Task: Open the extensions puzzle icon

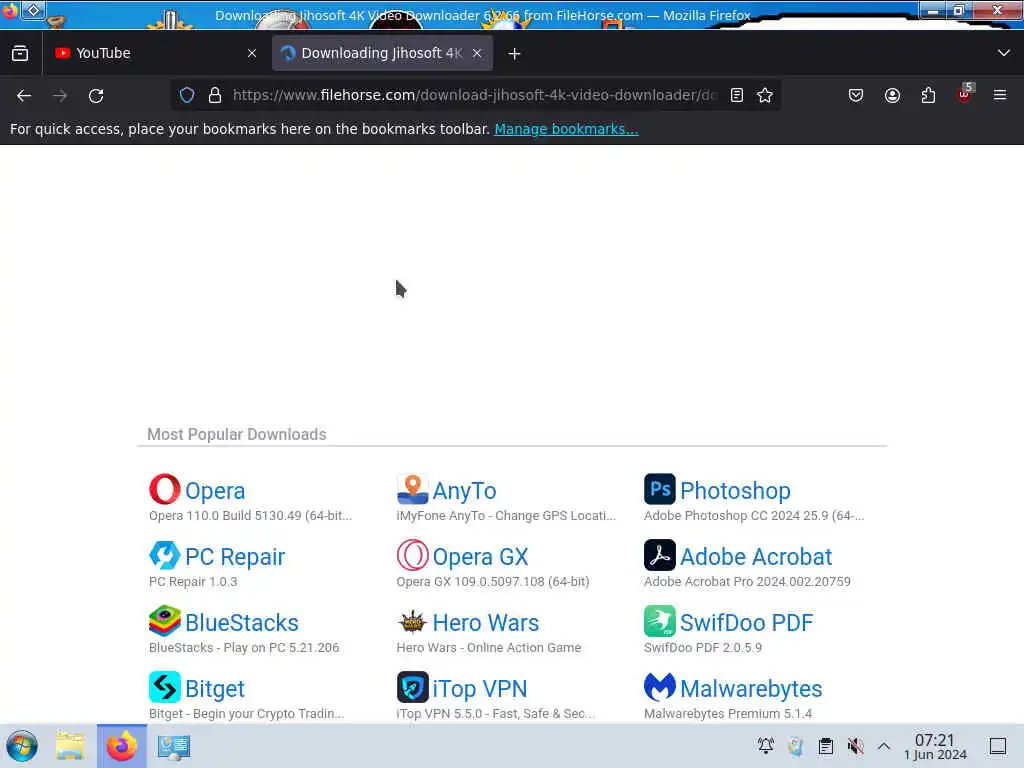Action: point(928,95)
